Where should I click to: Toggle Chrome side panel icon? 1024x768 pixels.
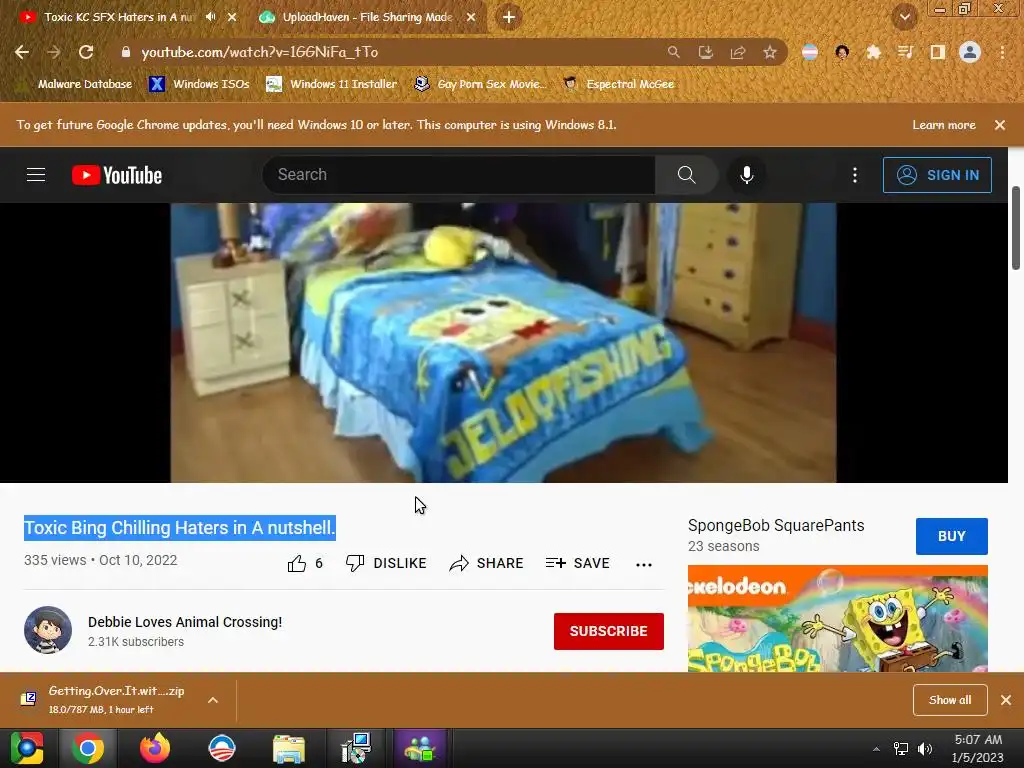(938, 52)
